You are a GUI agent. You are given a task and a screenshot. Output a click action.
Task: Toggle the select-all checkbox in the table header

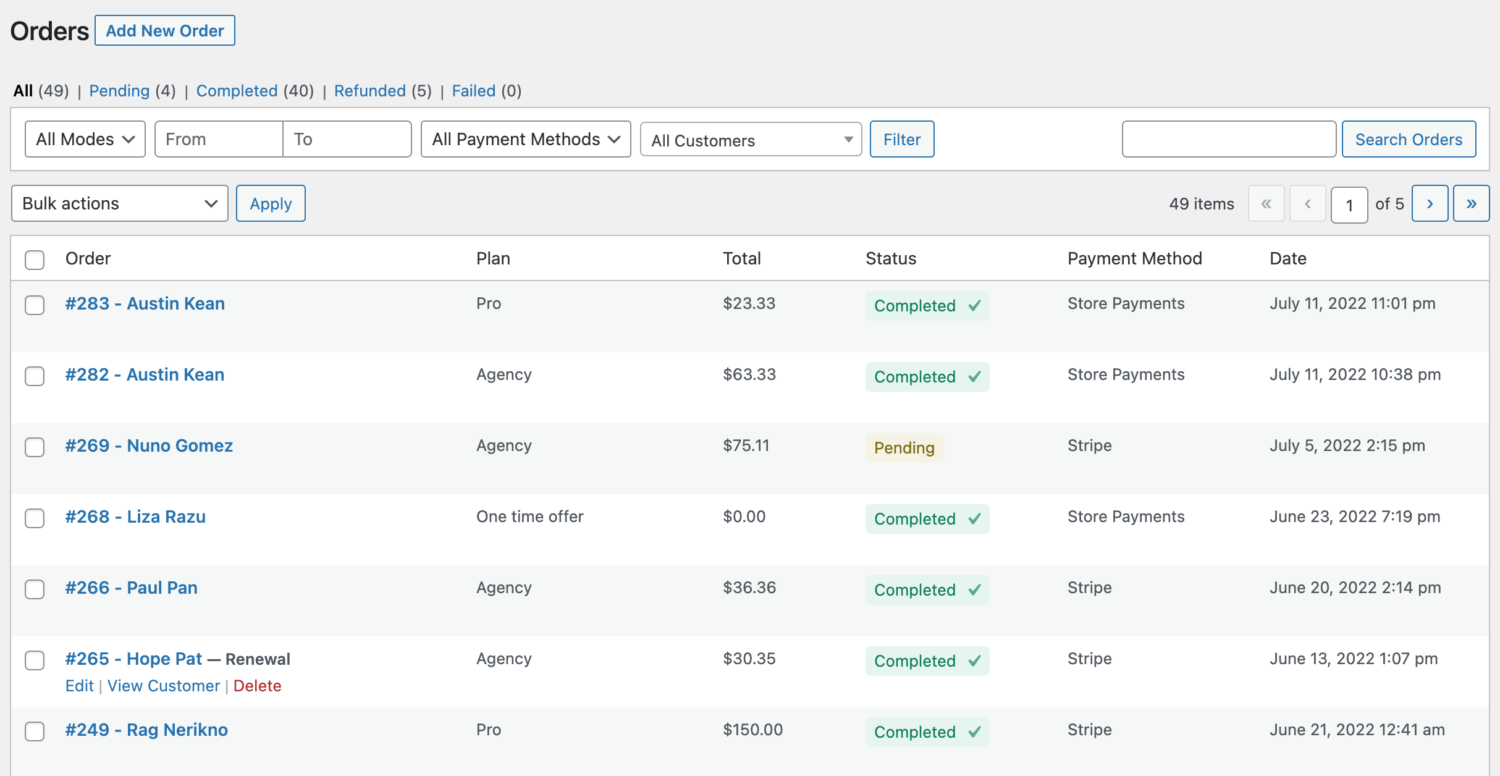(x=35, y=260)
